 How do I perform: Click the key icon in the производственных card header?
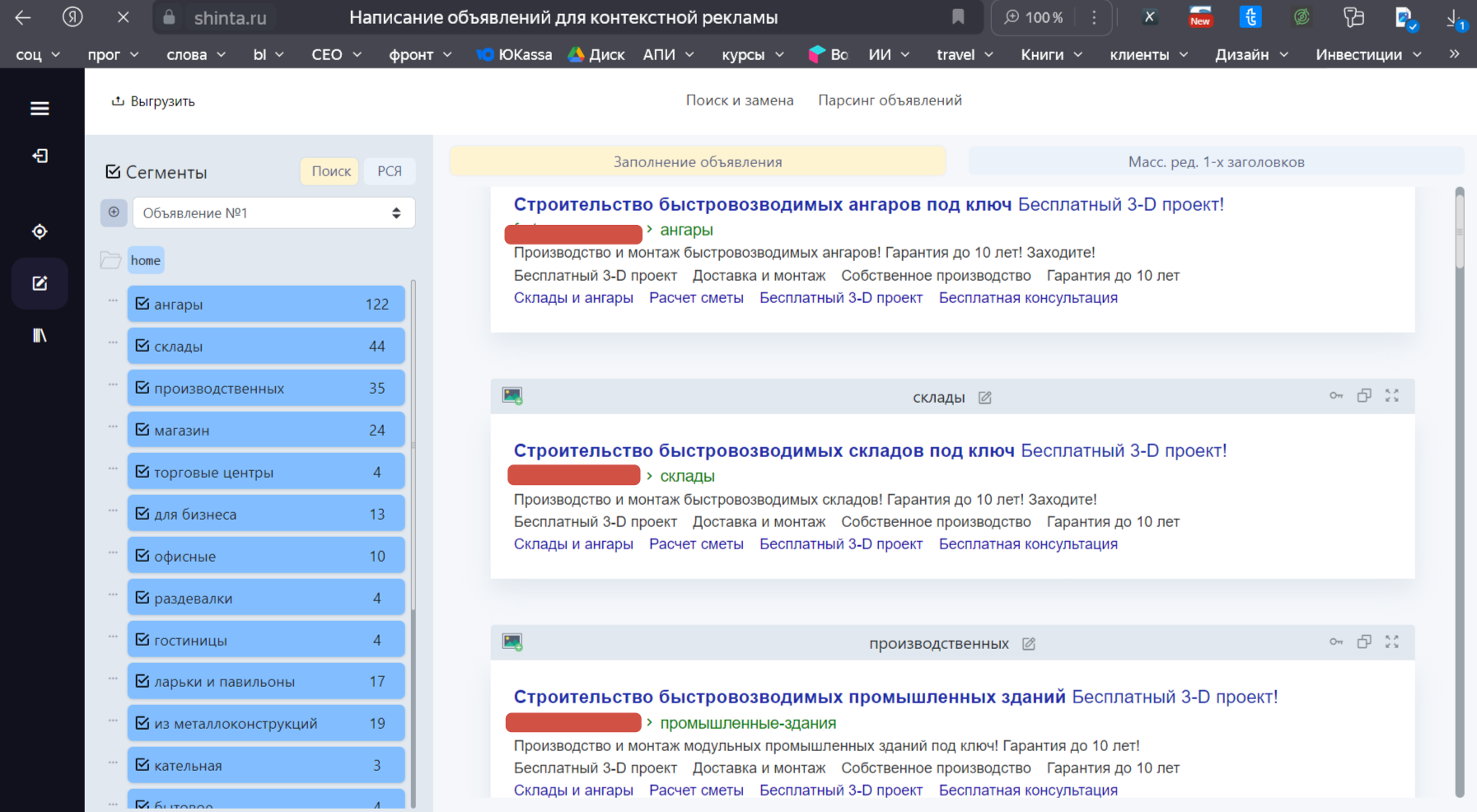[1336, 642]
